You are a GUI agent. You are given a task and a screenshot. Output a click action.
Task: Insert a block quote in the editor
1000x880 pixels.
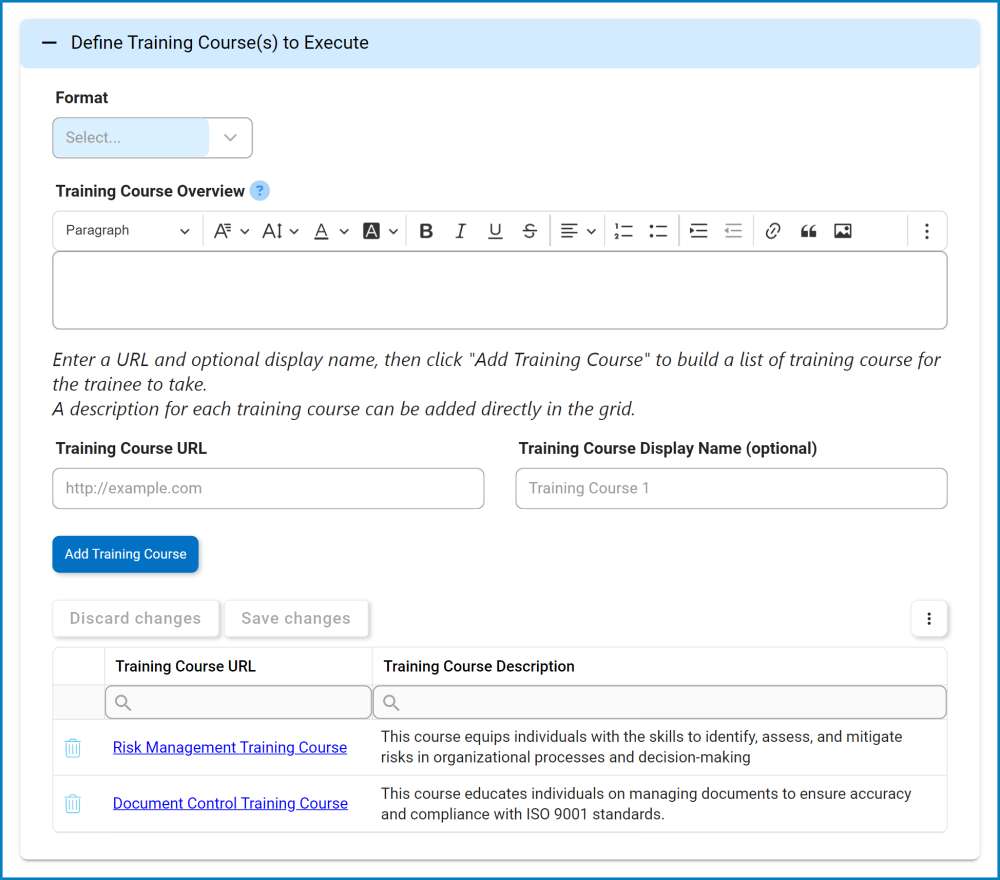point(807,230)
